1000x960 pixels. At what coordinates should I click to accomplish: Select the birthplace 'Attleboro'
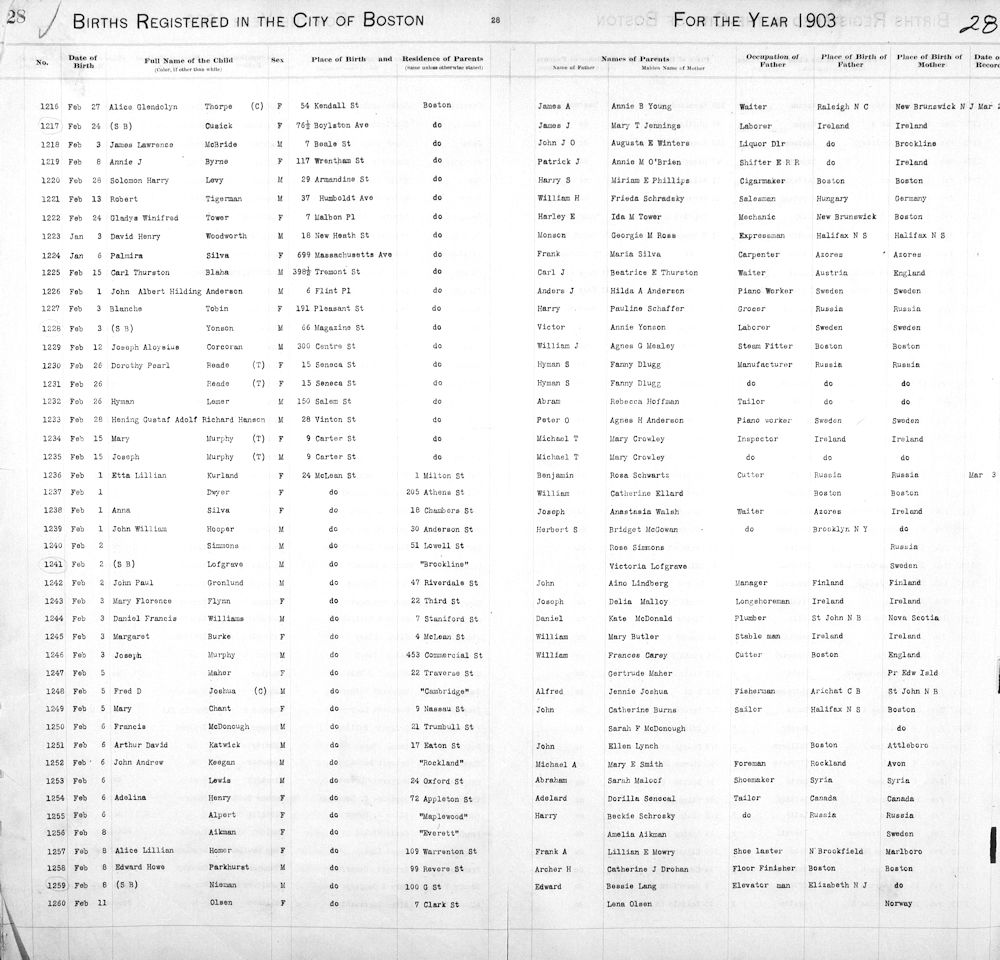(908, 746)
